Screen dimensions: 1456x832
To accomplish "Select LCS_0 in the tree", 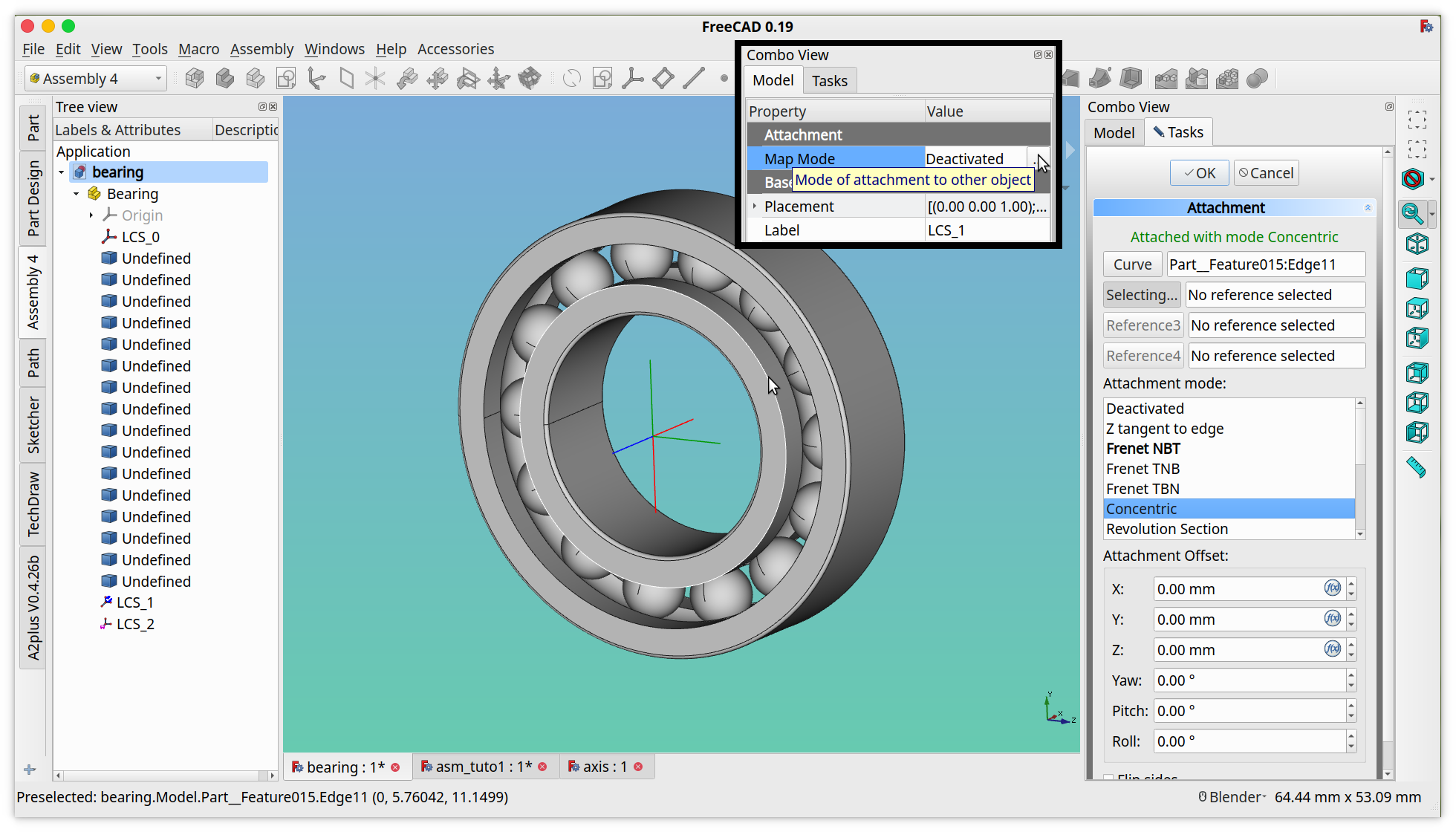I will point(140,237).
